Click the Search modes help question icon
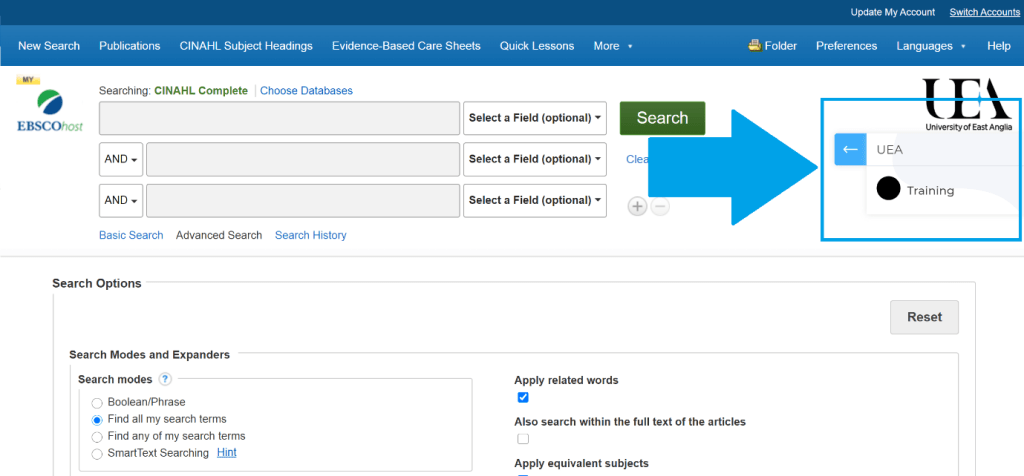Image resolution: width=1024 pixels, height=476 pixels. click(165, 379)
